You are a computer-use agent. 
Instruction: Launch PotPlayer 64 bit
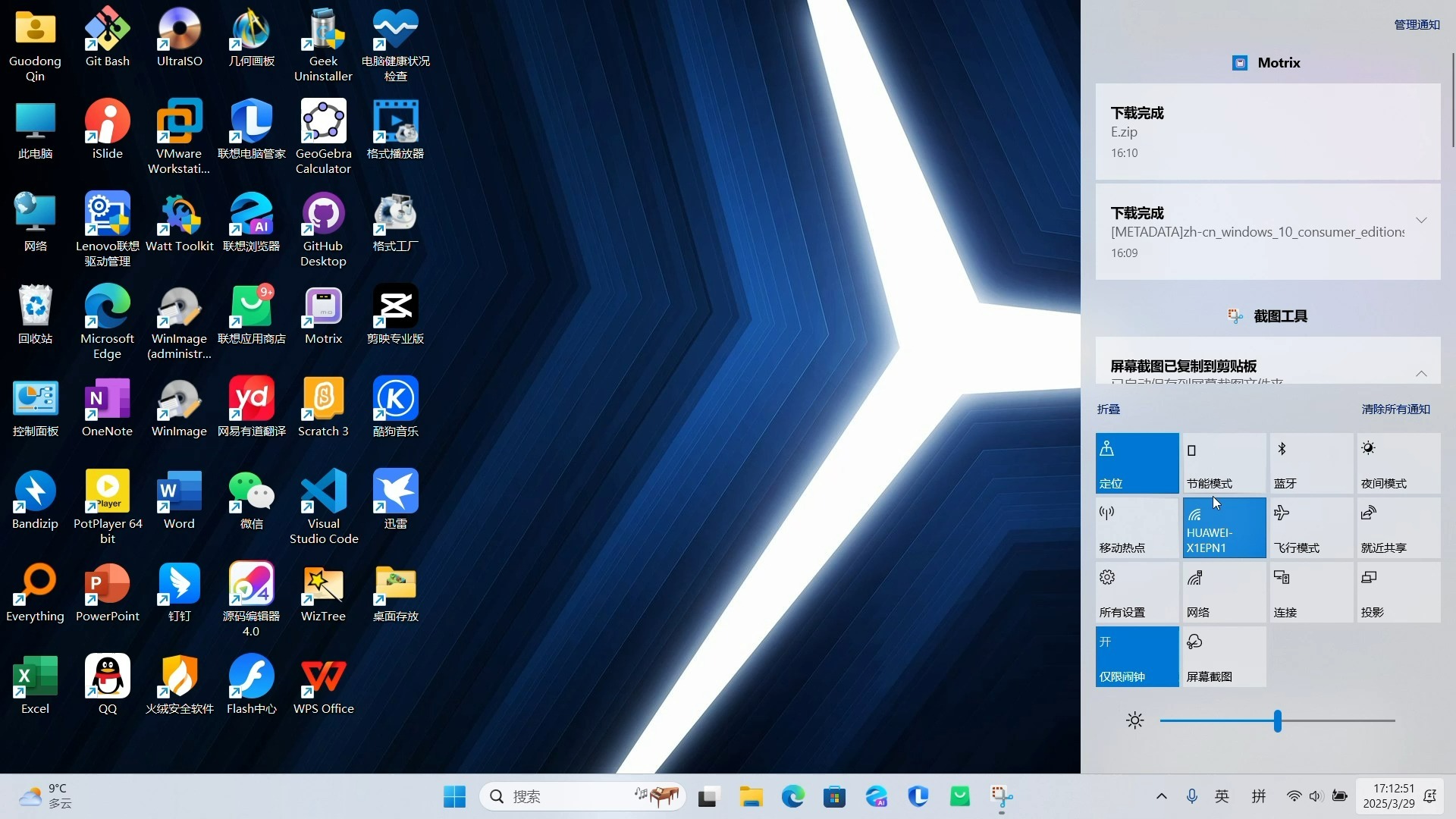pyautogui.click(x=107, y=493)
